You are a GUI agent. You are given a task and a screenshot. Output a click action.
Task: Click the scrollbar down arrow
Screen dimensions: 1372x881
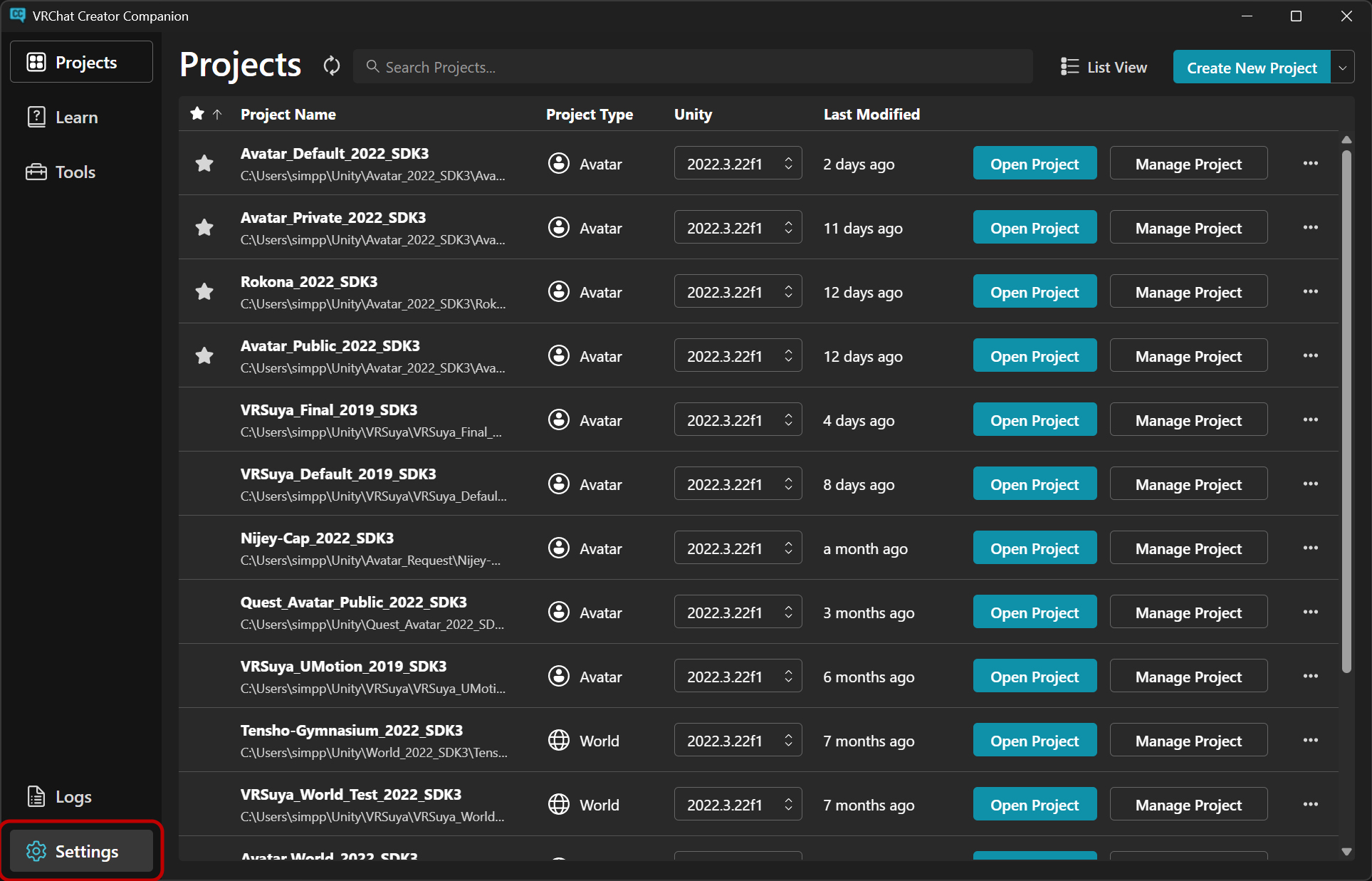pyautogui.click(x=1346, y=851)
